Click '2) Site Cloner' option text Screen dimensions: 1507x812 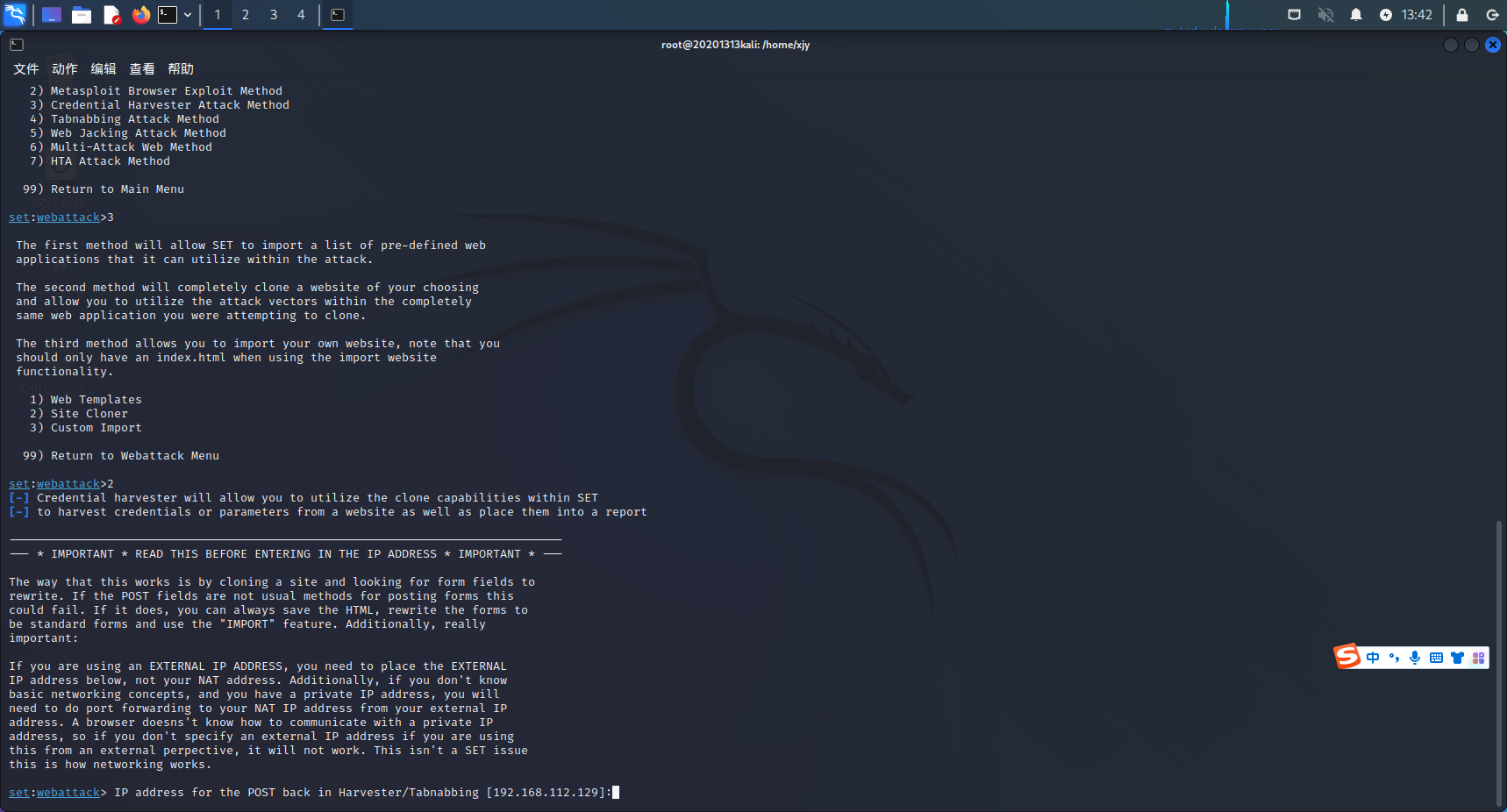click(79, 414)
